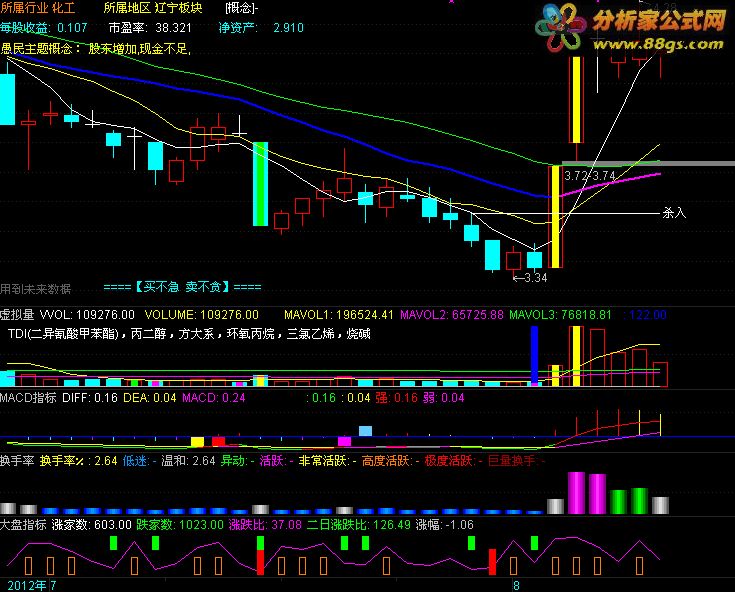Select the 愚民主题概念 股东增加,现金不足 text

[x=96, y=48]
